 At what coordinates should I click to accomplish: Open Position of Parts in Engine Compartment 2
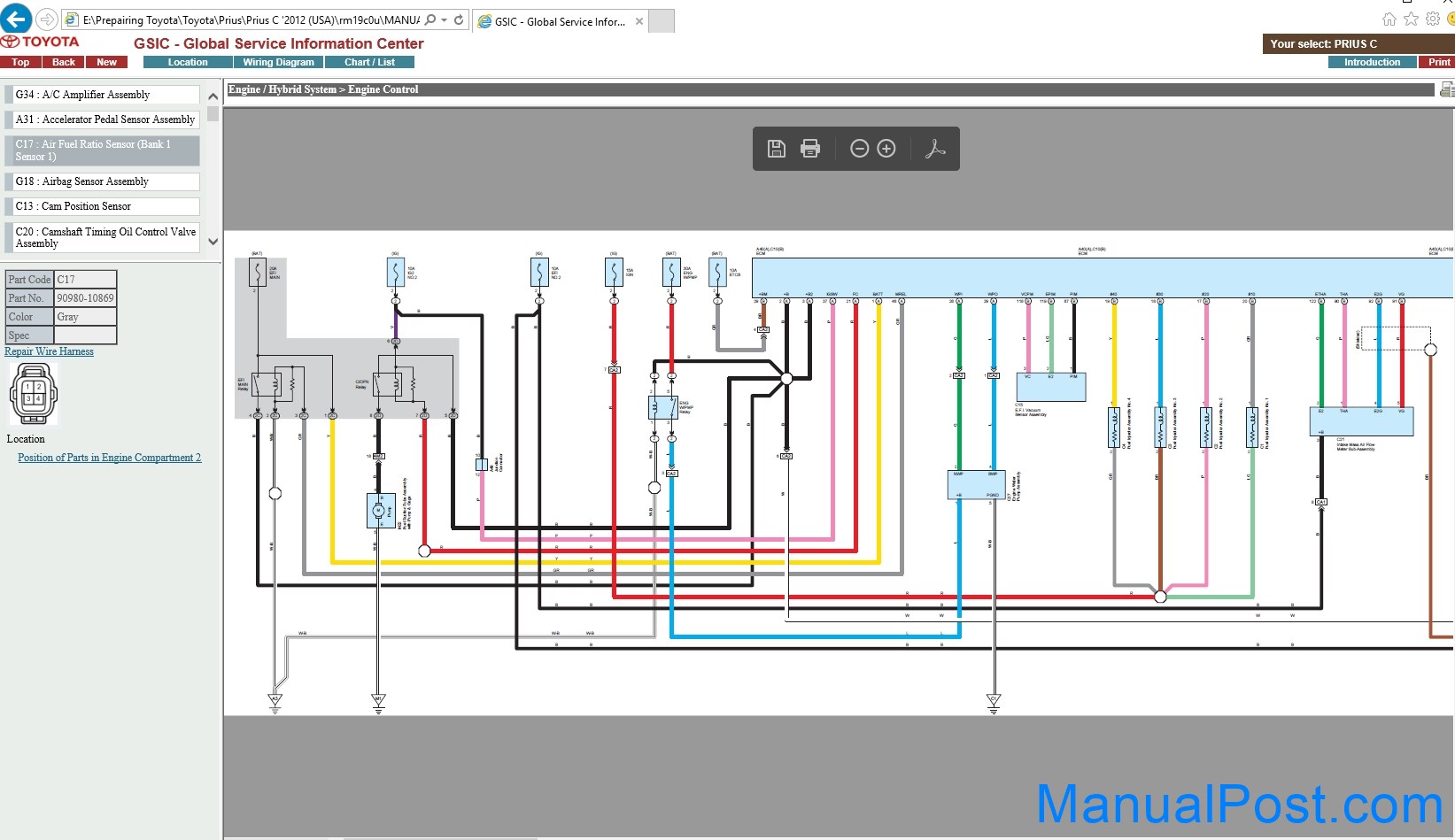tap(109, 458)
